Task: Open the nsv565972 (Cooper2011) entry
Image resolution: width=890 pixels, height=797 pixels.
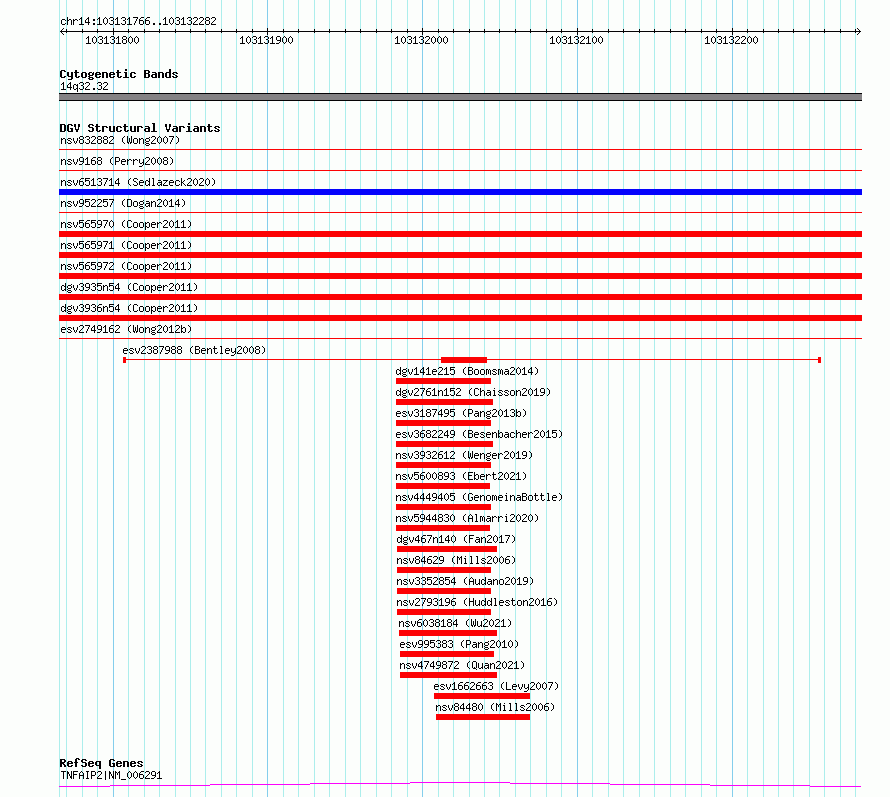Action: pyautogui.click(x=126, y=266)
